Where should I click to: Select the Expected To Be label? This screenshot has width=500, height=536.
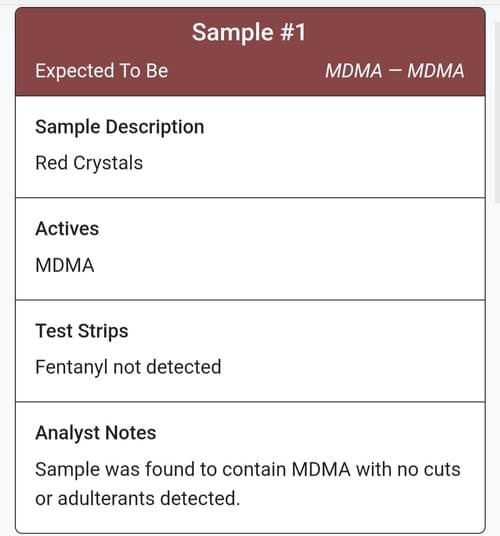102,71
